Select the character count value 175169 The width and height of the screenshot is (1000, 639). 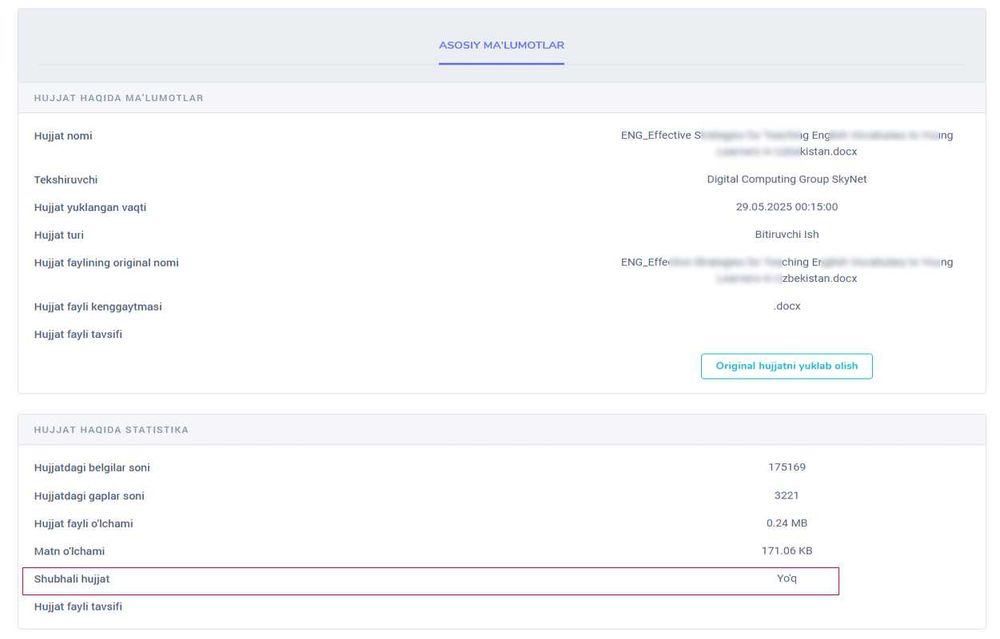click(786, 467)
